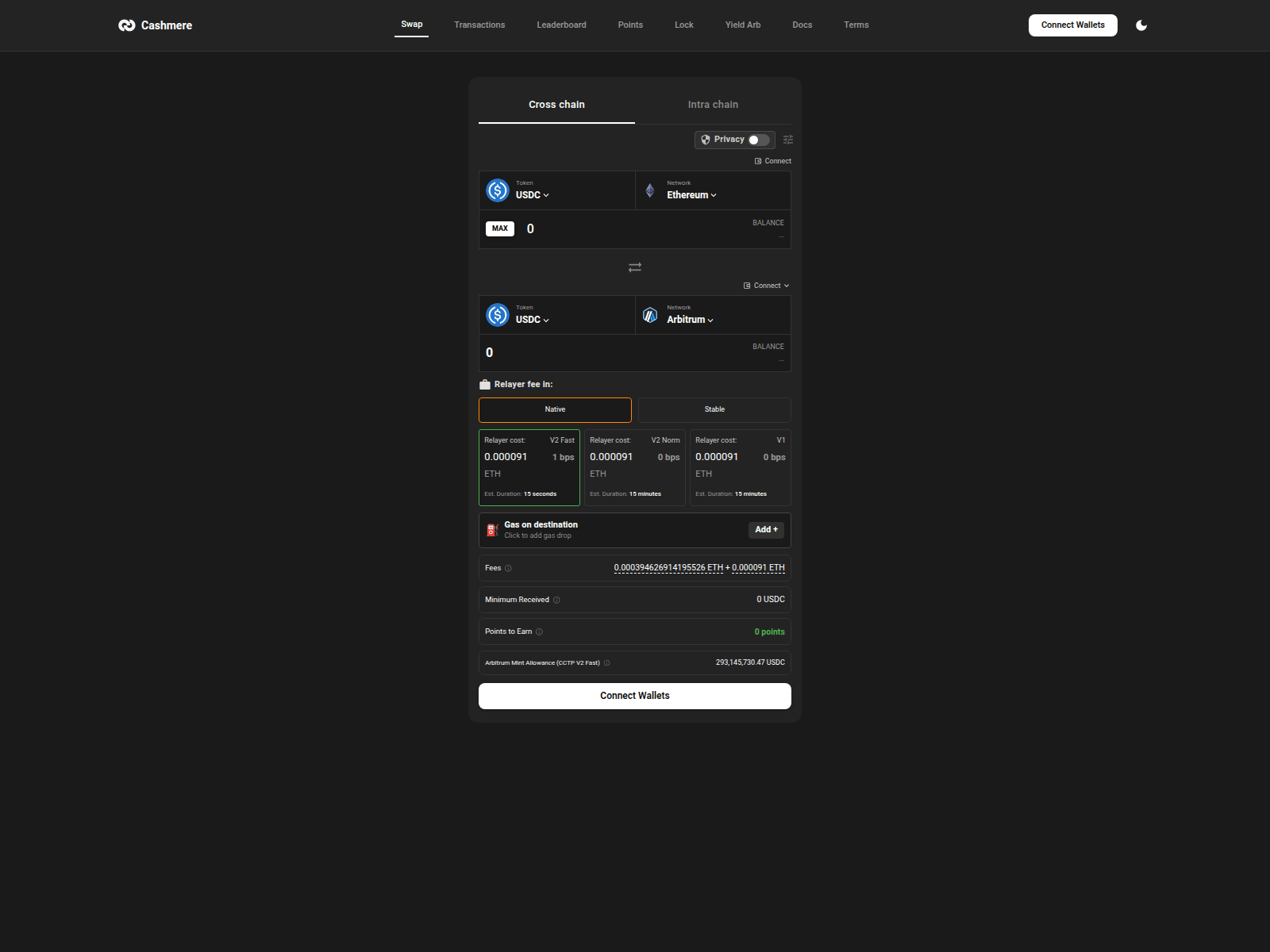Click the gas pump icon

coord(492,530)
